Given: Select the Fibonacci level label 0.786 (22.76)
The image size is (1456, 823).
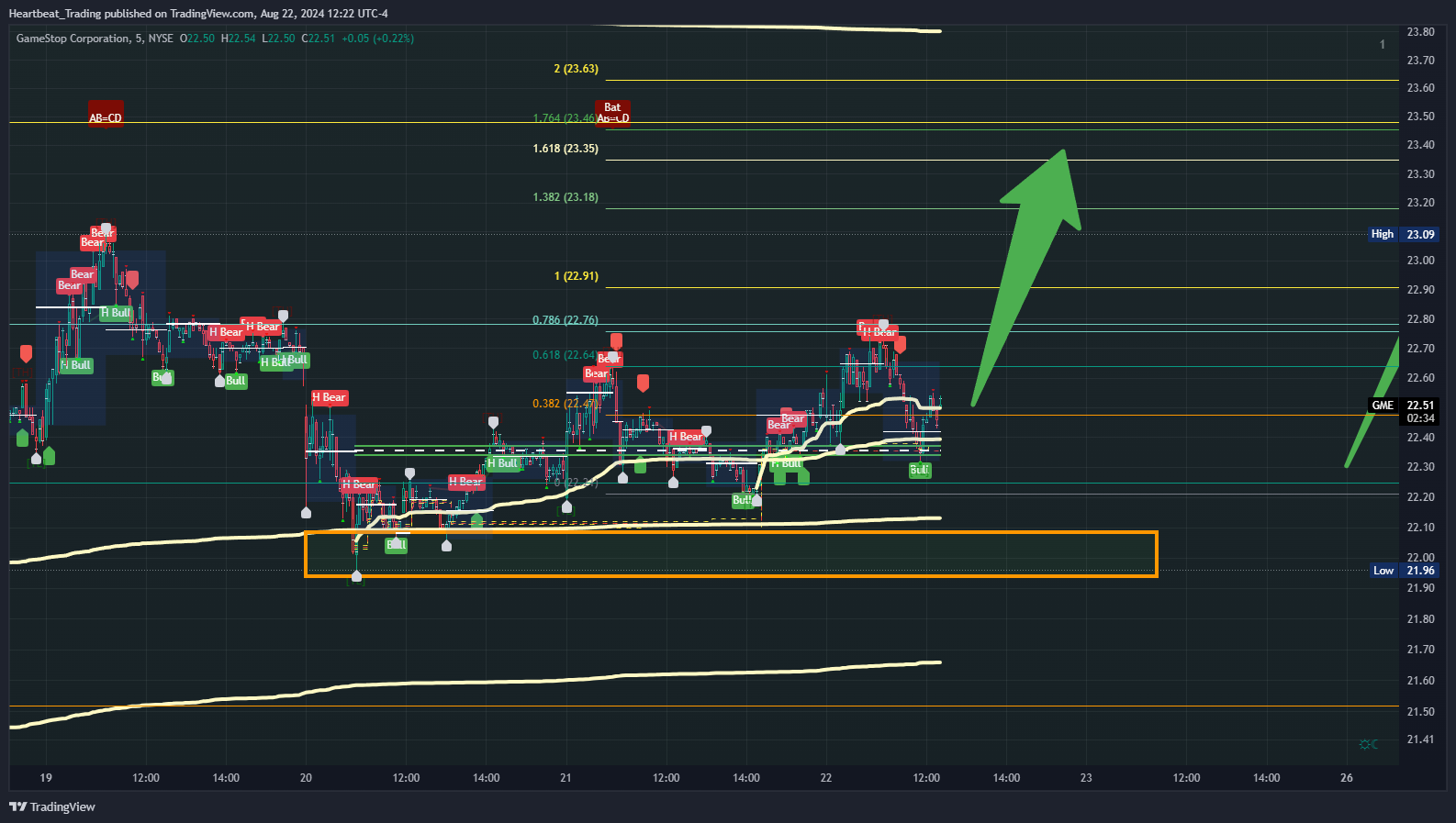Looking at the screenshot, I should tap(566, 320).
